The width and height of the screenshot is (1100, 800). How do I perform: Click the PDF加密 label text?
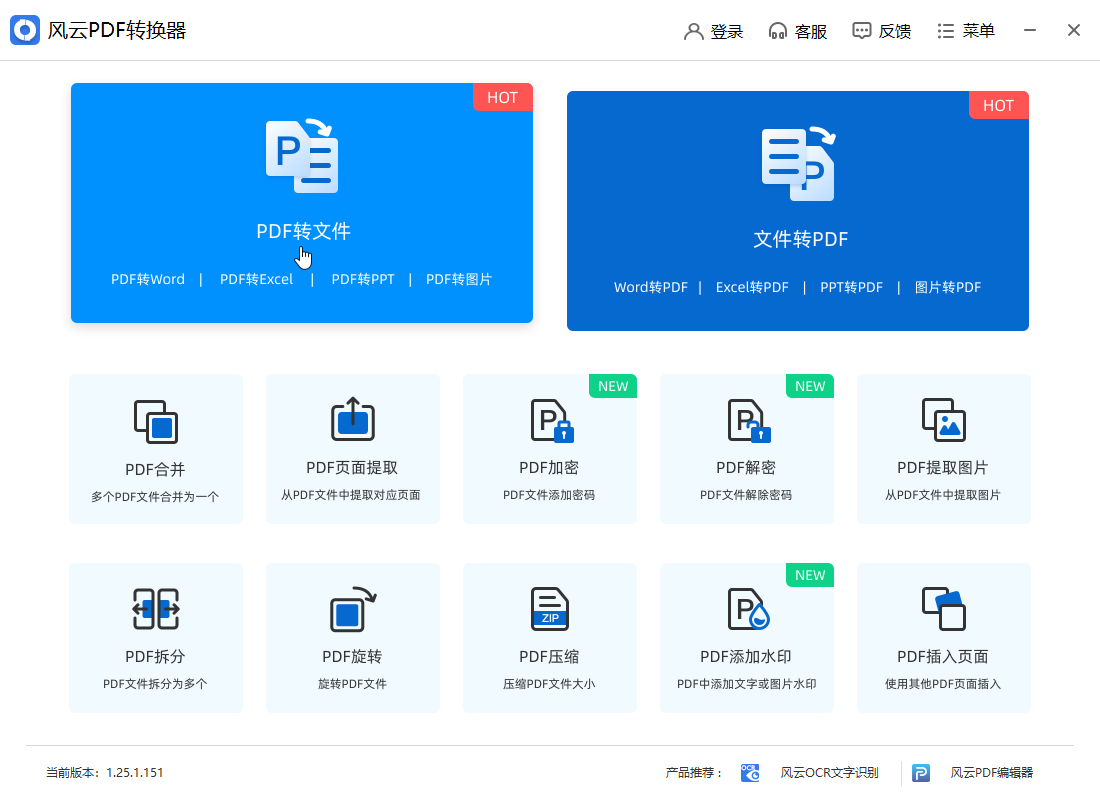(549, 467)
